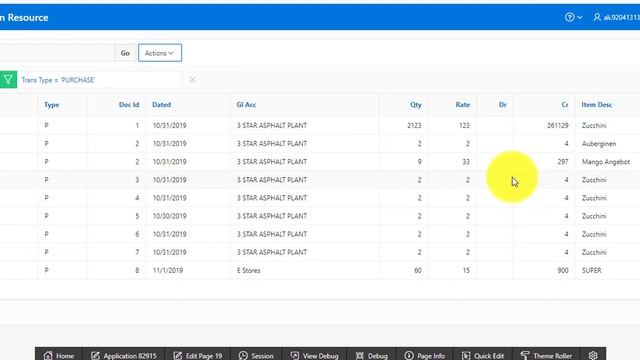Click the username text in header

[x=622, y=18]
